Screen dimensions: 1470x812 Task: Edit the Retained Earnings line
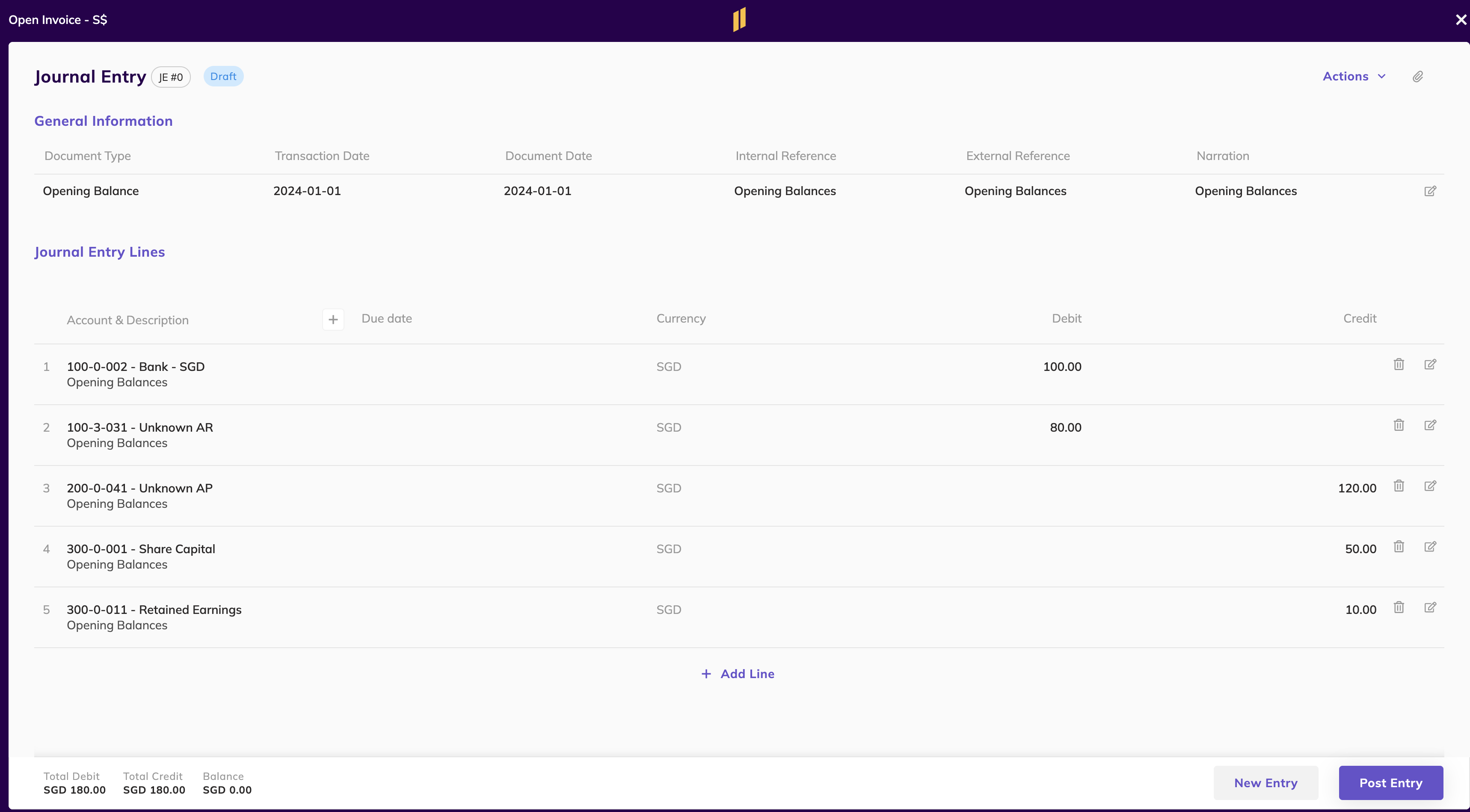pyautogui.click(x=1430, y=607)
